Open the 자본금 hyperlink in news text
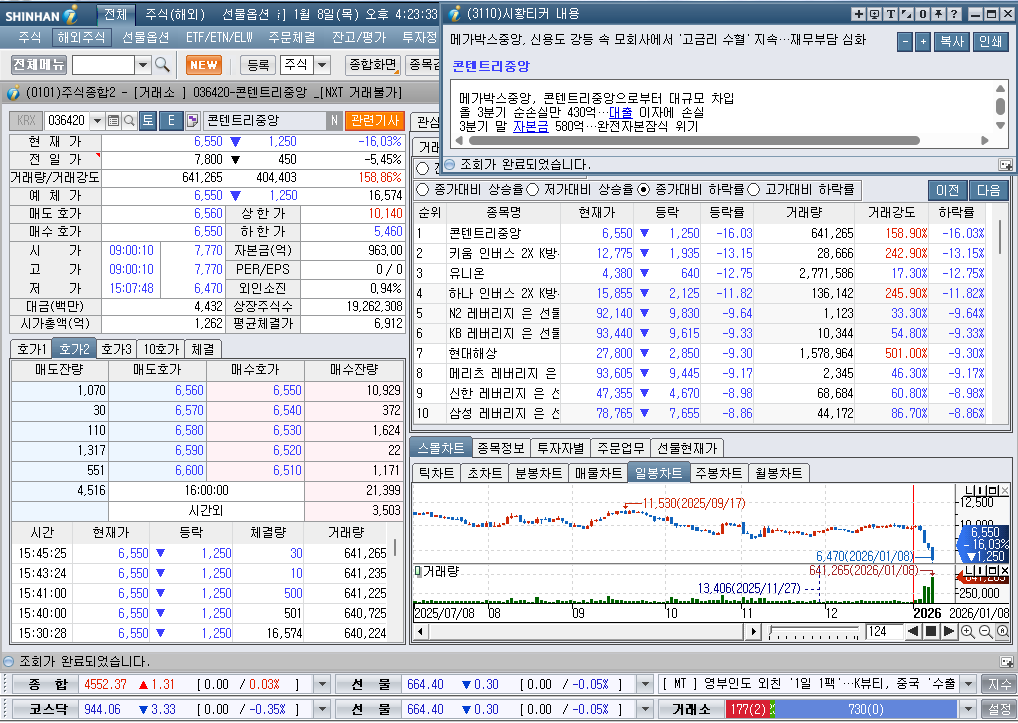Screen dimensions: 1018x723 point(530,126)
